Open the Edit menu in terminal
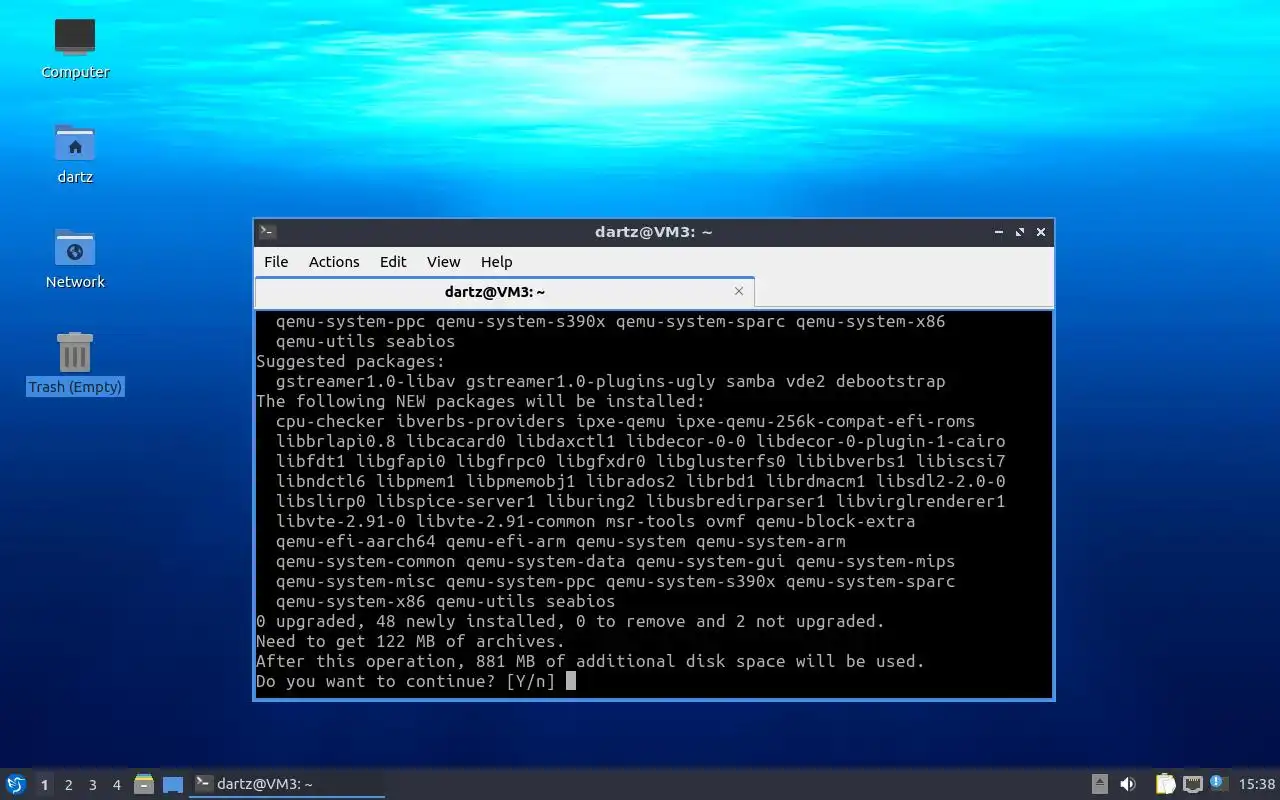The height and width of the screenshot is (800, 1280). point(393,262)
